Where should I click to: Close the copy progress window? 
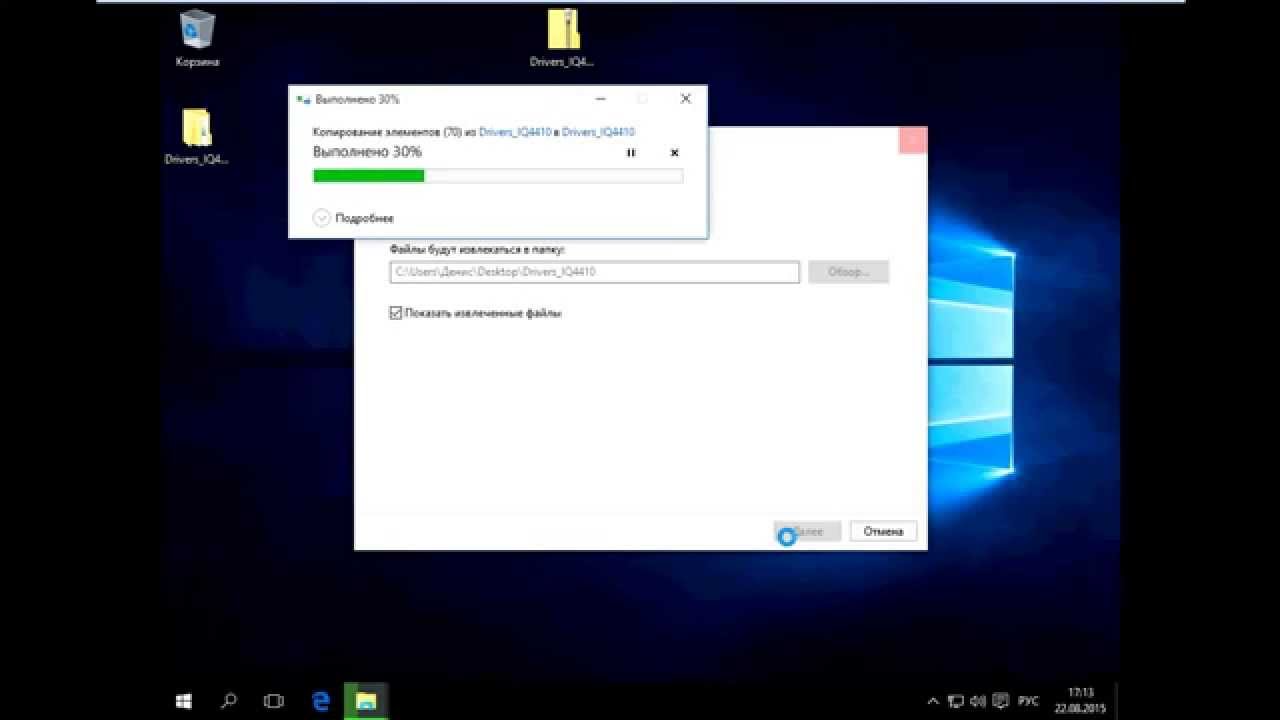click(685, 99)
